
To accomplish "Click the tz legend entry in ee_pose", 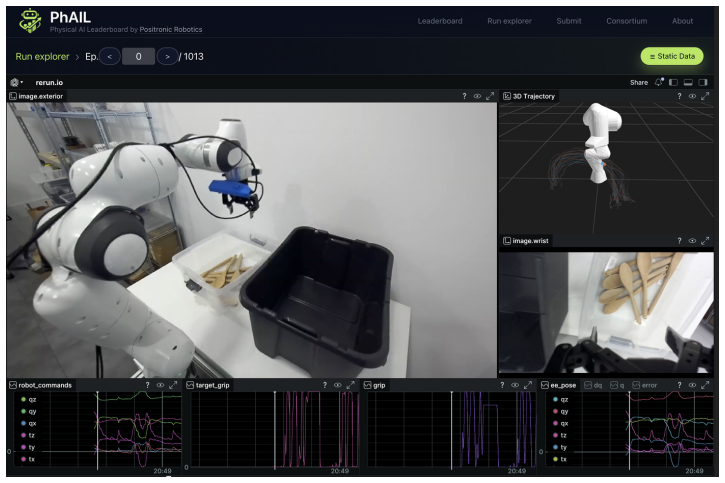I will point(559,435).
